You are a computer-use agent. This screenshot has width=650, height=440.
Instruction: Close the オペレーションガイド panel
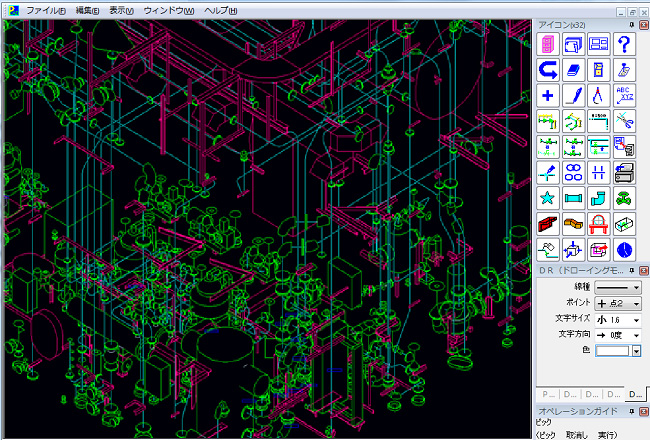tap(644, 411)
